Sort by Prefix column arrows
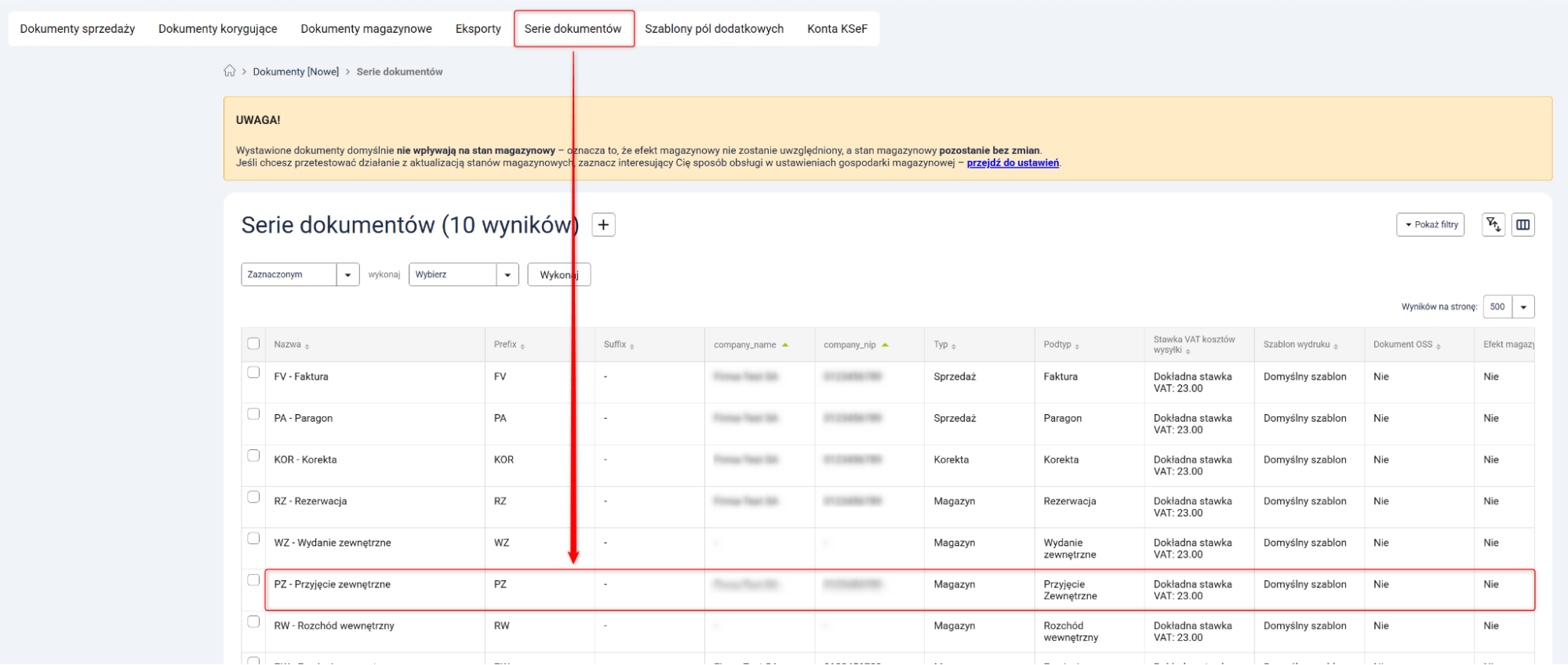 click(x=522, y=346)
